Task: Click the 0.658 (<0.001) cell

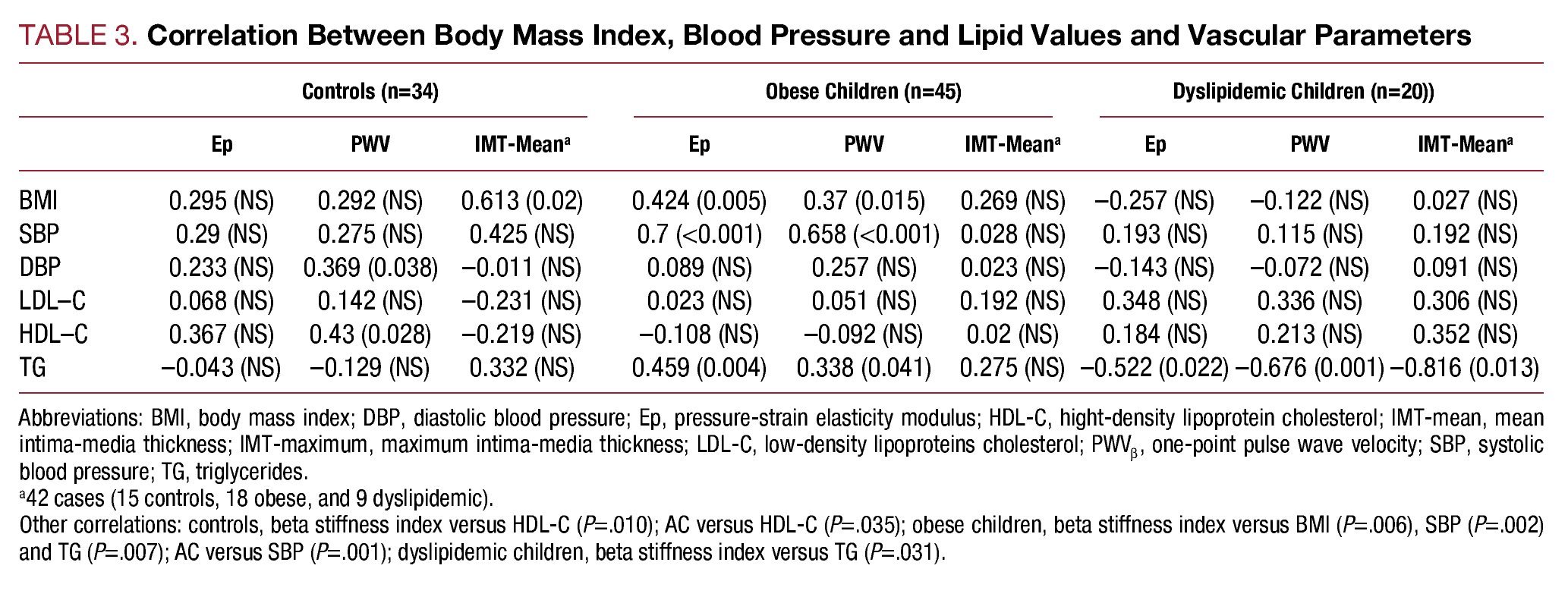Action: [x=864, y=234]
